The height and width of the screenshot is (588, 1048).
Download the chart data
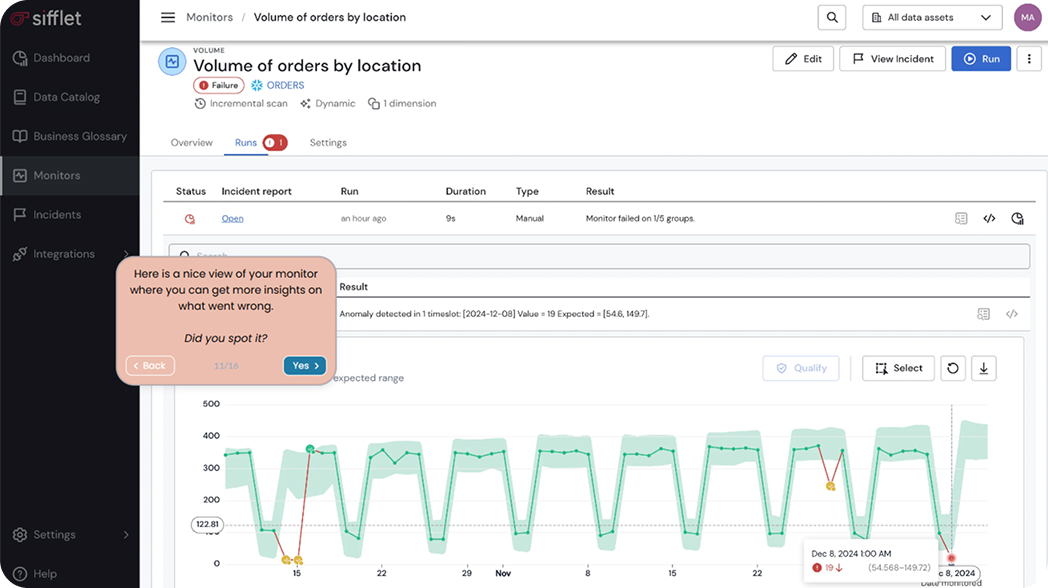click(983, 368)
